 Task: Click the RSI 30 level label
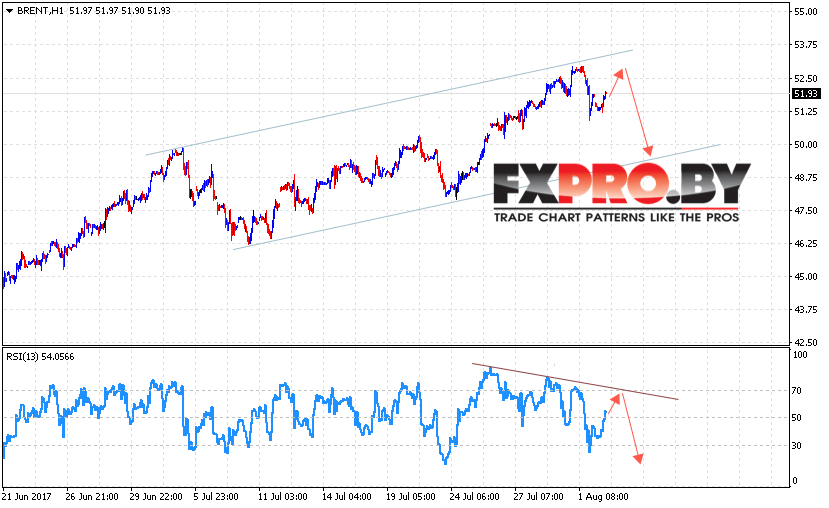[x=797, y=446]
